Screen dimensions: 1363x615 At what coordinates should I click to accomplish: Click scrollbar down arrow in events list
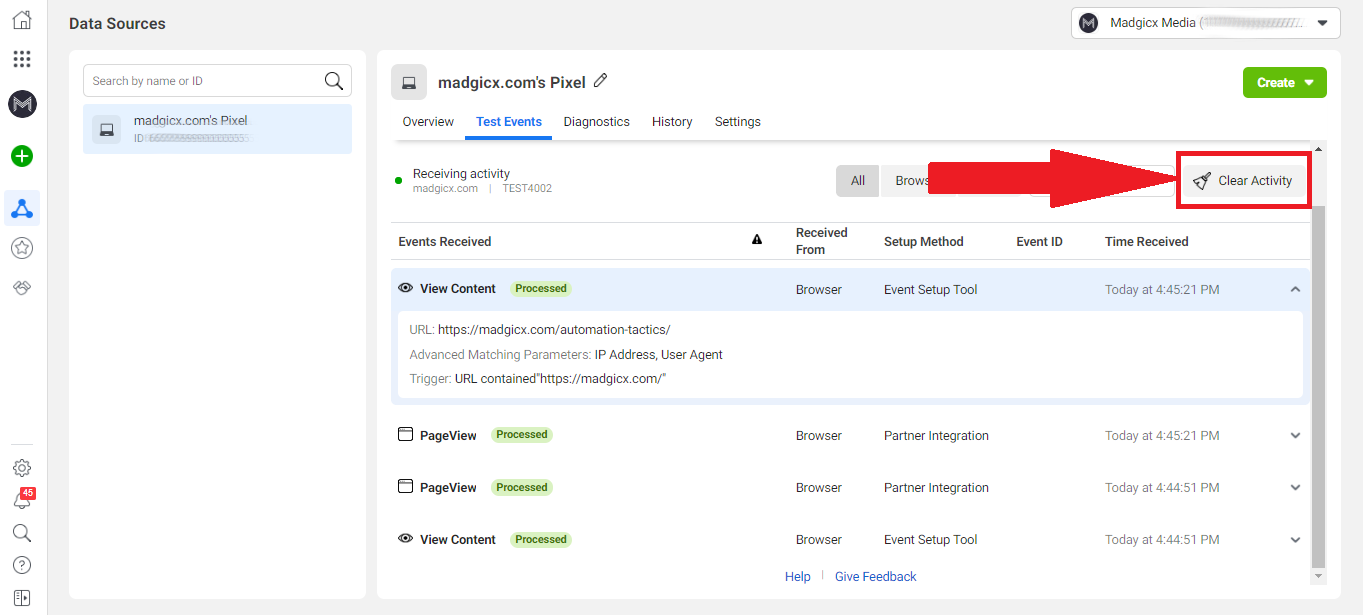click(x=1318, y=577)
